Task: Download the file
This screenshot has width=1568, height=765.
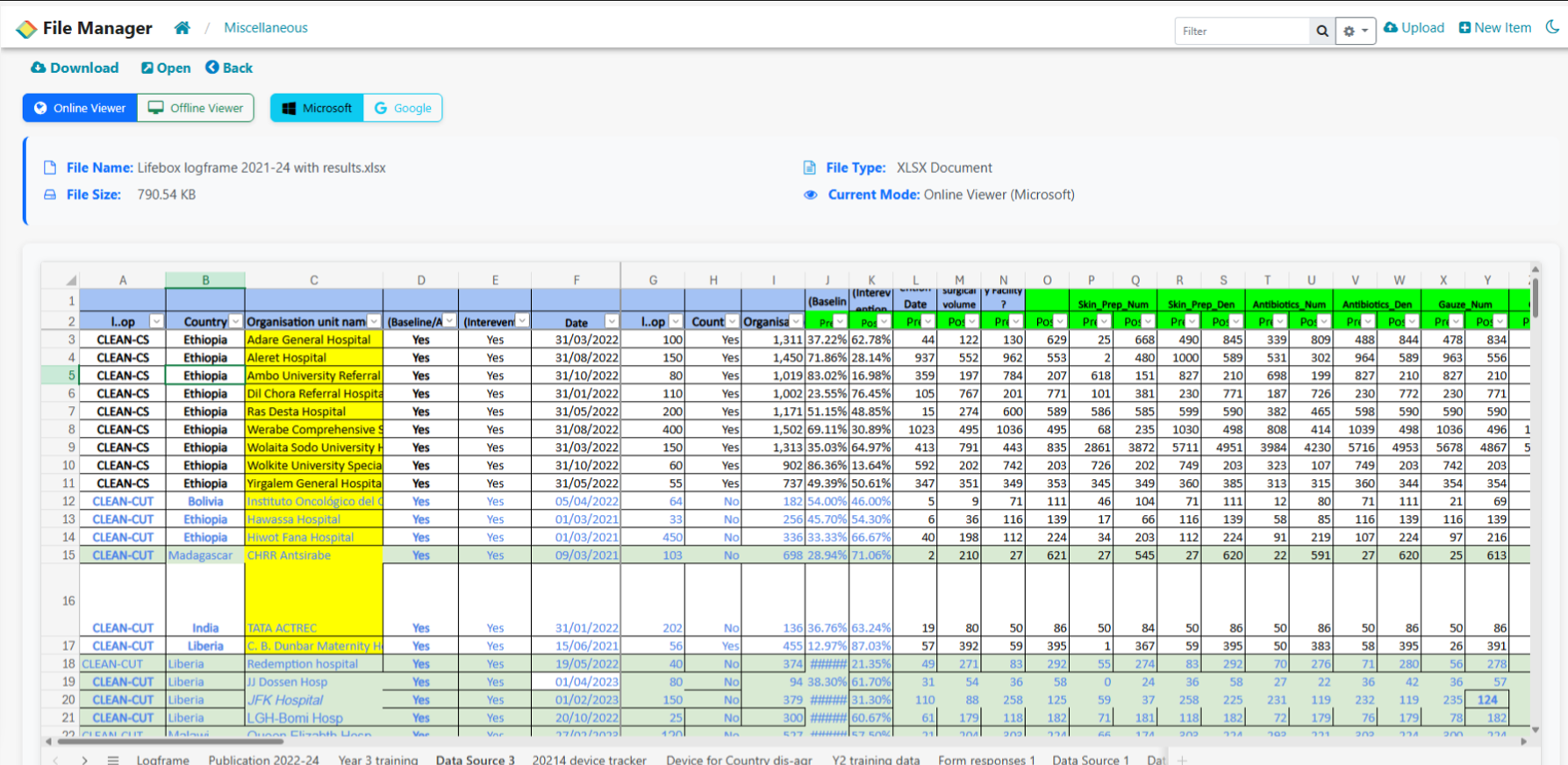Action: tap(75, 68)
